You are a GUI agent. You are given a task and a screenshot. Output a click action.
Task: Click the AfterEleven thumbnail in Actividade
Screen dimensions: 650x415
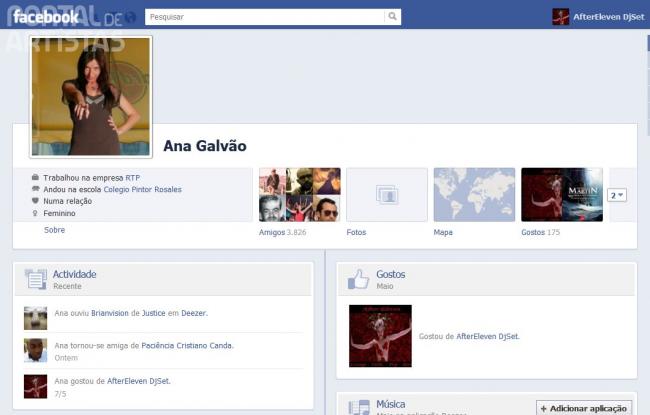pyautogui.click(x=35, y=386)
